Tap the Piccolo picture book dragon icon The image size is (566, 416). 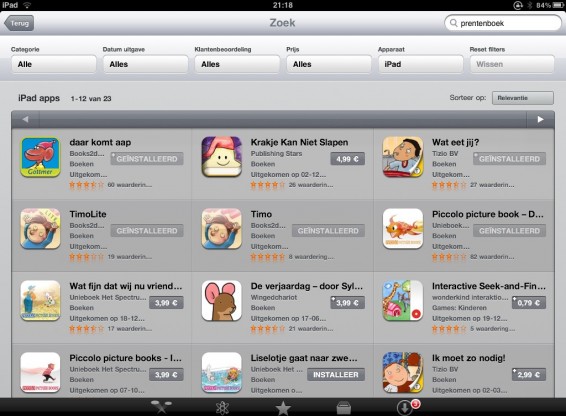click(403, 229)
